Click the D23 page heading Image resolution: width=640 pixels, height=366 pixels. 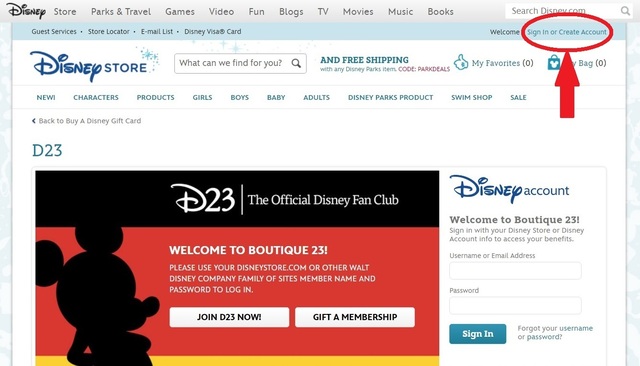click(x=47, y=151)
